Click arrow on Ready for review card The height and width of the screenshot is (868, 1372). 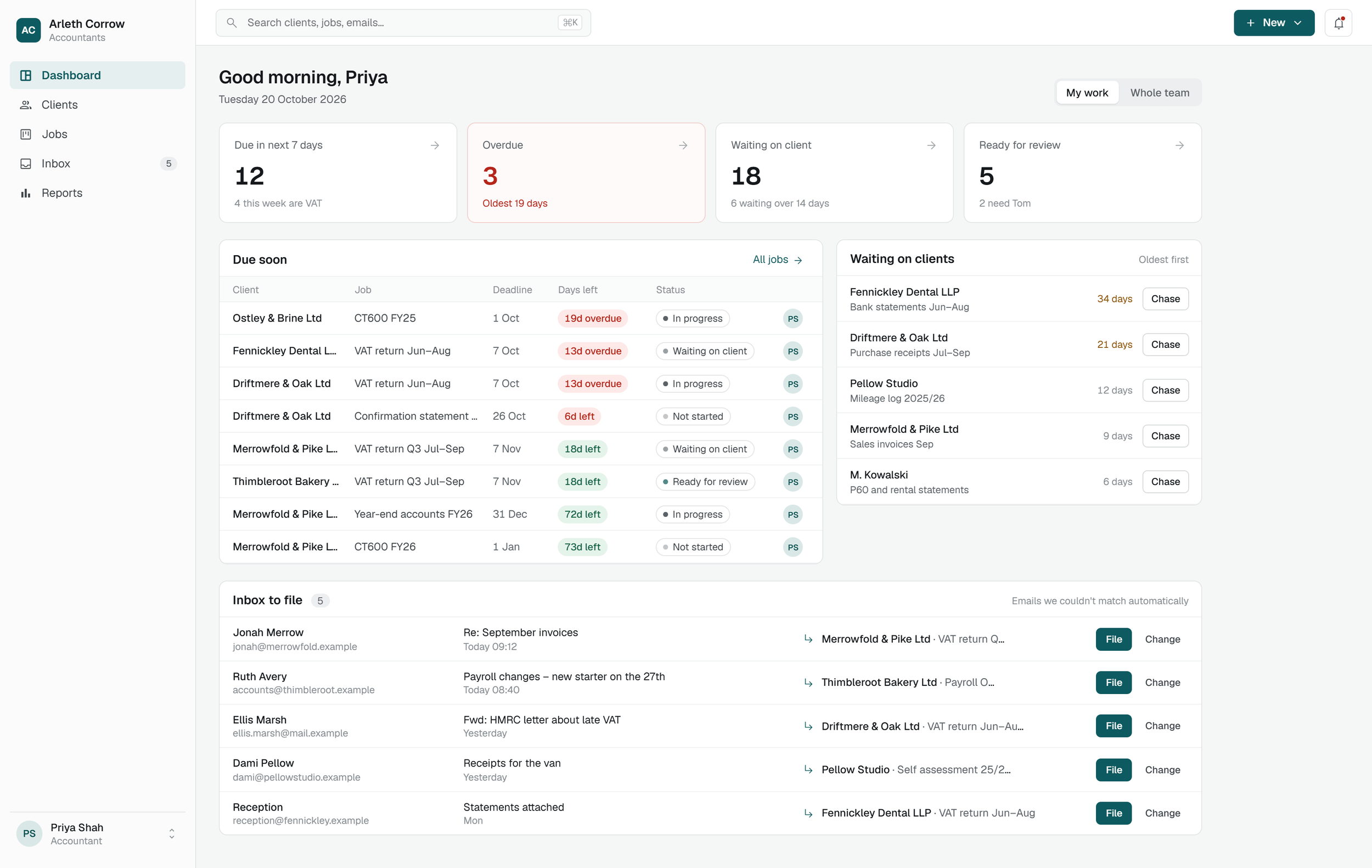click(1179, 145)
